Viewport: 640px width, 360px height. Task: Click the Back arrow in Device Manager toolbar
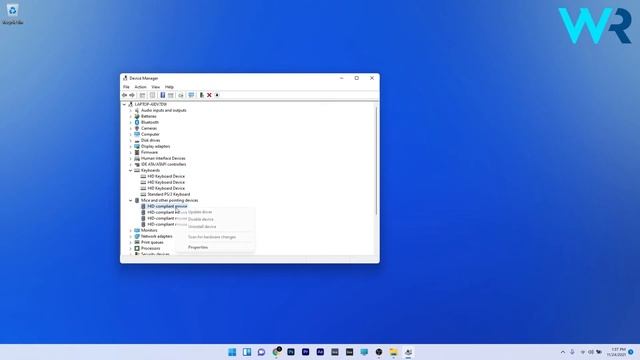124,95
